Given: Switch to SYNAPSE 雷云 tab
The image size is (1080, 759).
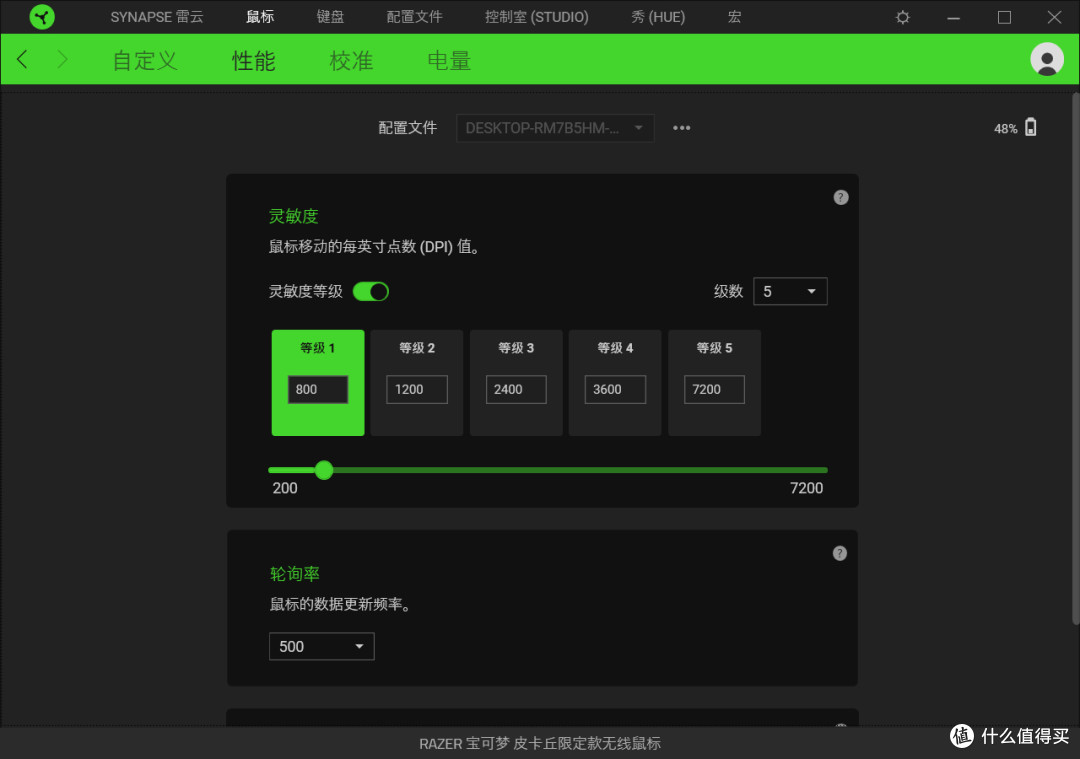Looking at the screenshot, I should coord(157,17).
